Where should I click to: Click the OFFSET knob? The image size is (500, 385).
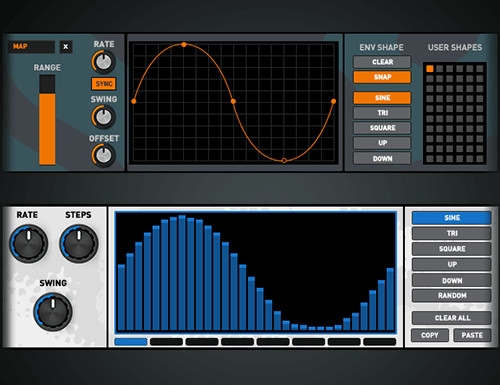pos(104,156)
